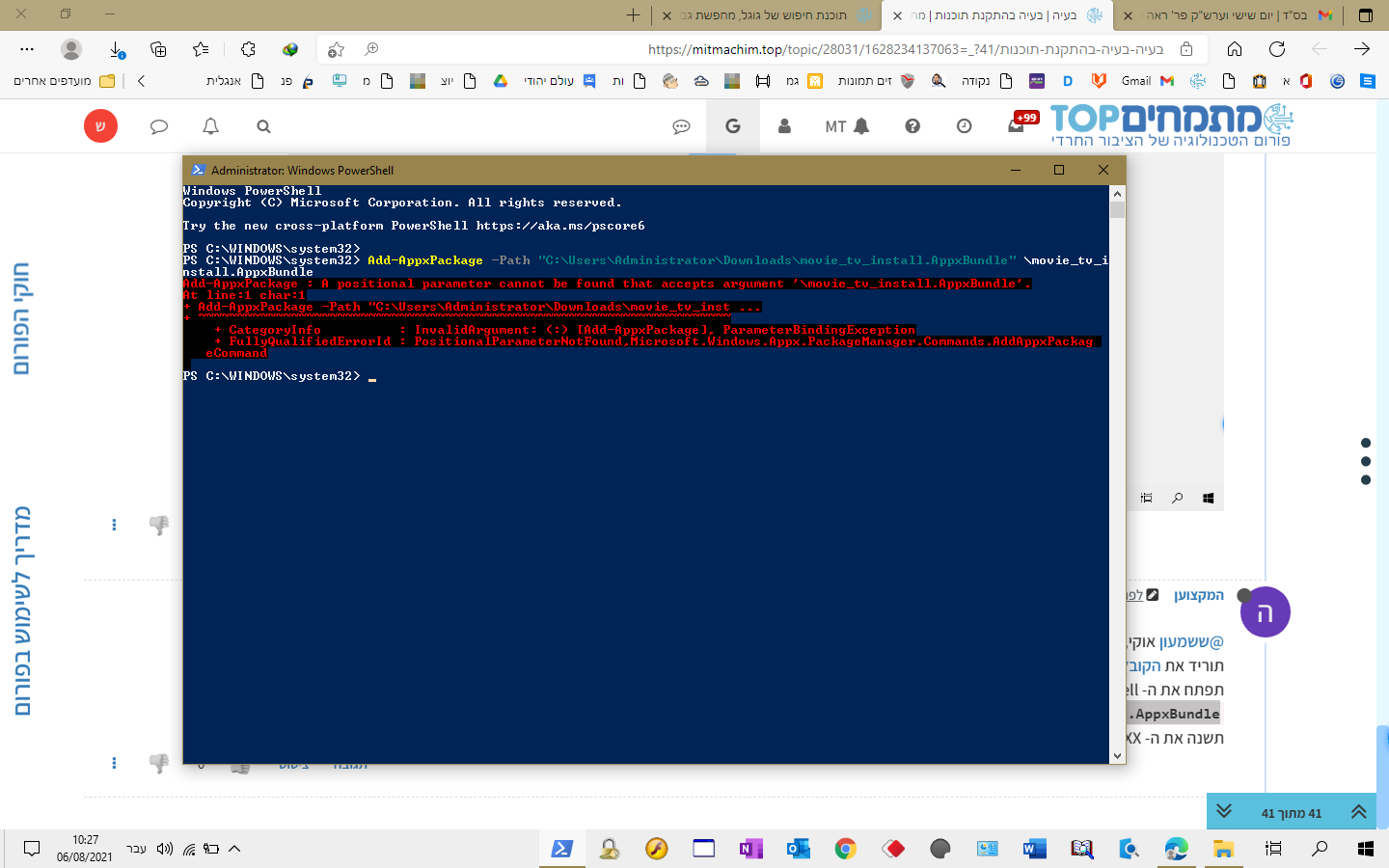Open the unread inbox with +99 badge

click(1021, 123)
